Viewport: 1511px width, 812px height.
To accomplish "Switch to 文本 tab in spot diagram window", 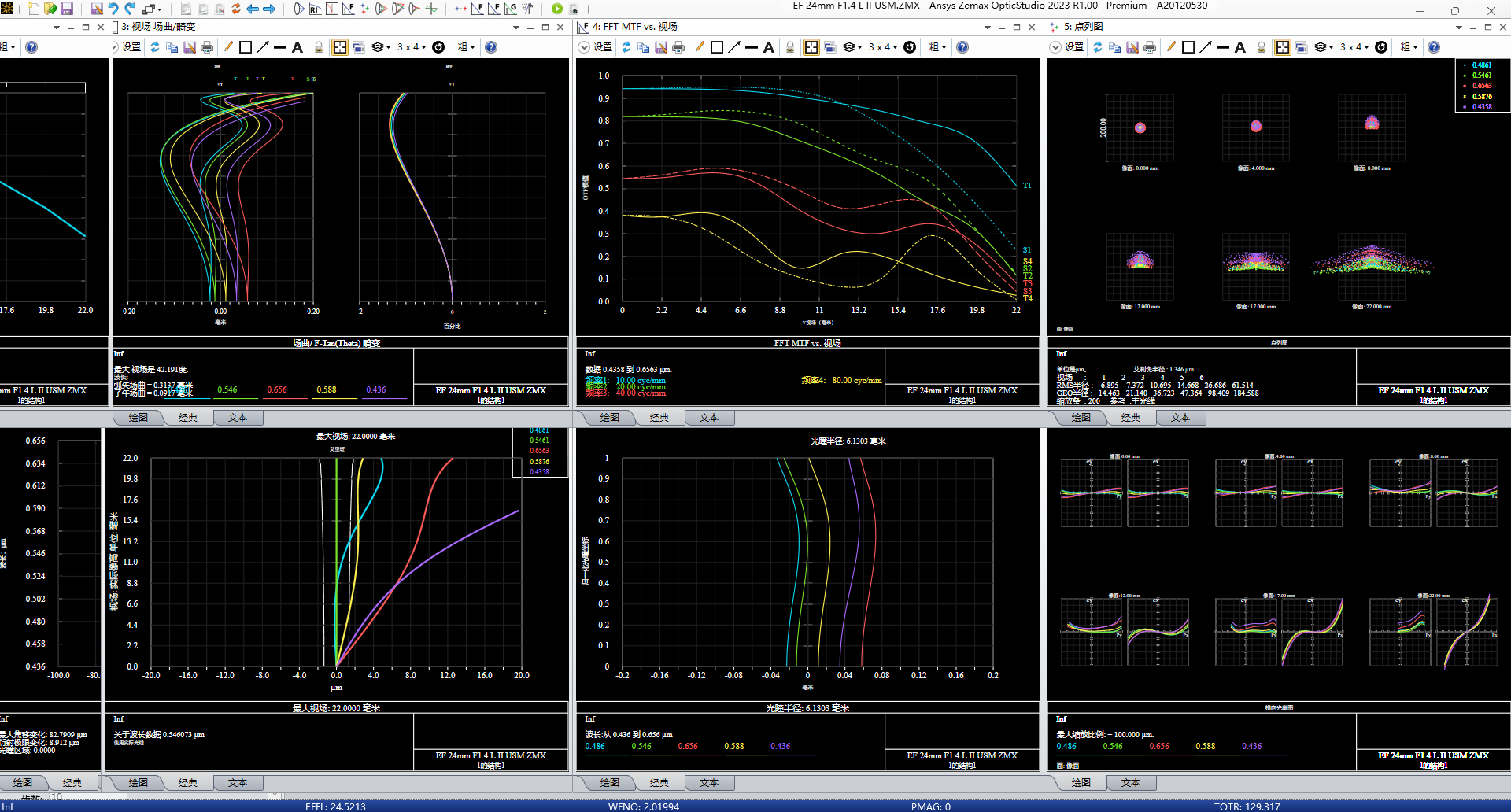I will 1180,418.
